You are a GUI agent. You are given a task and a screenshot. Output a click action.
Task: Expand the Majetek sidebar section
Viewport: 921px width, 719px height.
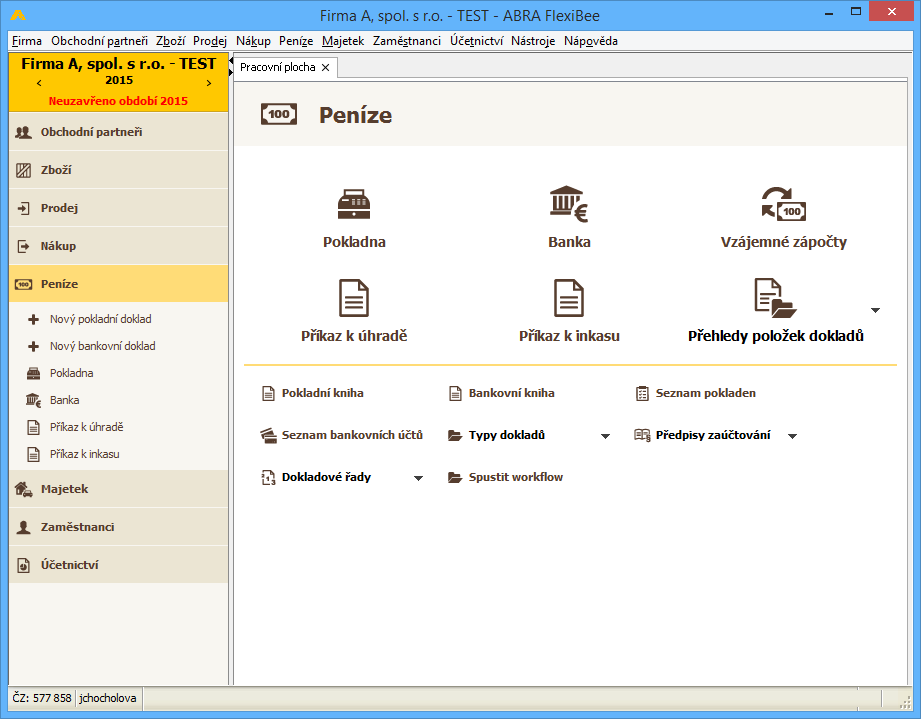(64, 489)
